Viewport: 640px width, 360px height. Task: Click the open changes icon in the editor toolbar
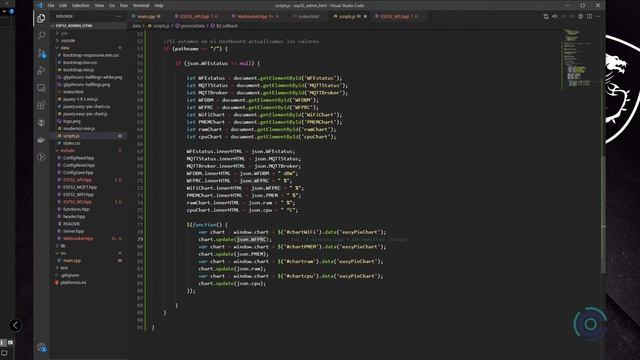coord(555,16)
